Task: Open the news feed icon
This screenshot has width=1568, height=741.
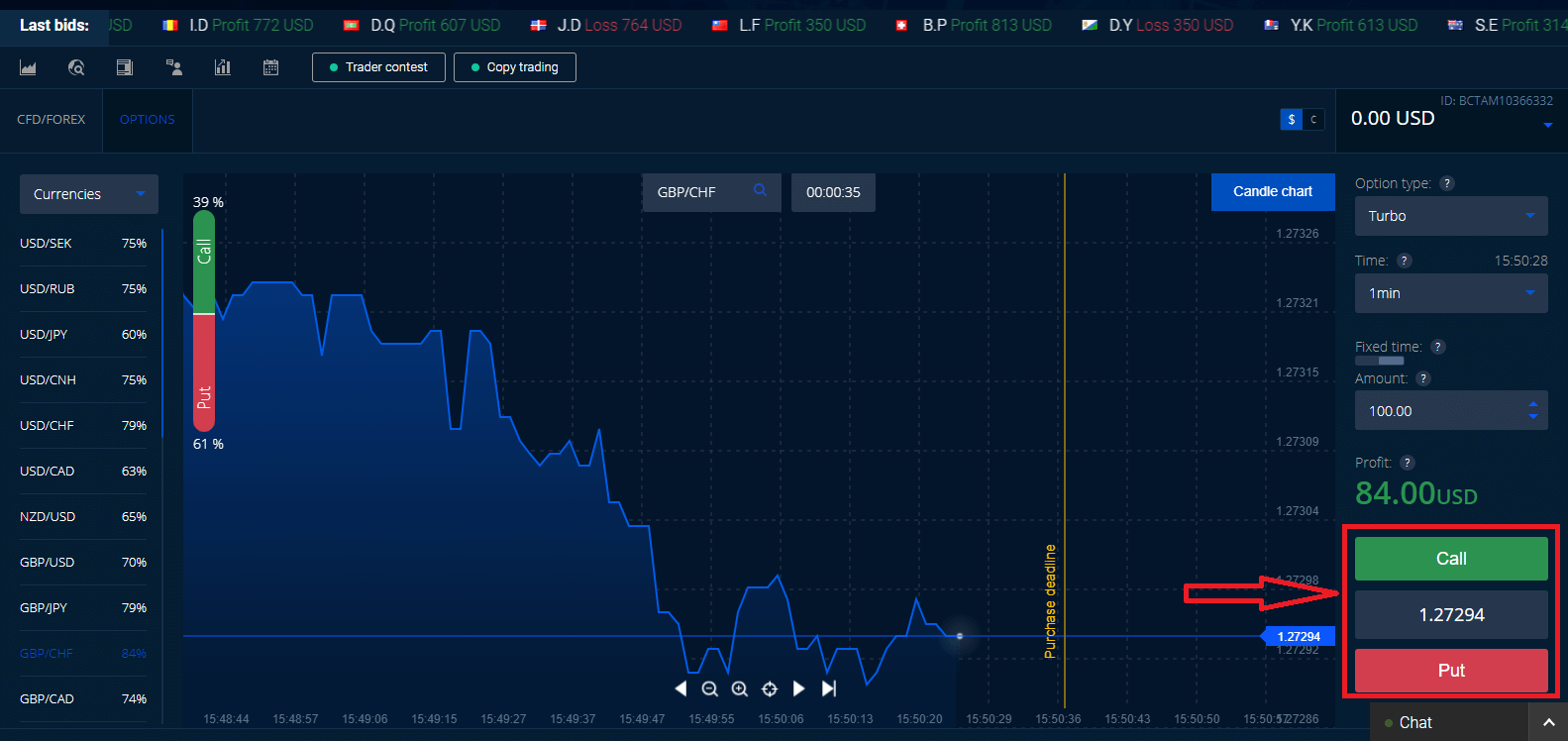Action: point(125,67)
